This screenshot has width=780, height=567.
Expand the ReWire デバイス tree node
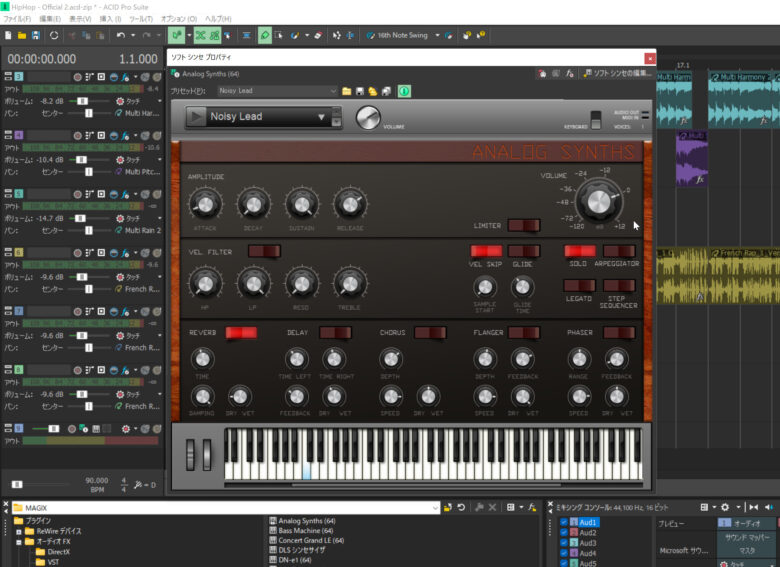click(x=19, y=531)
